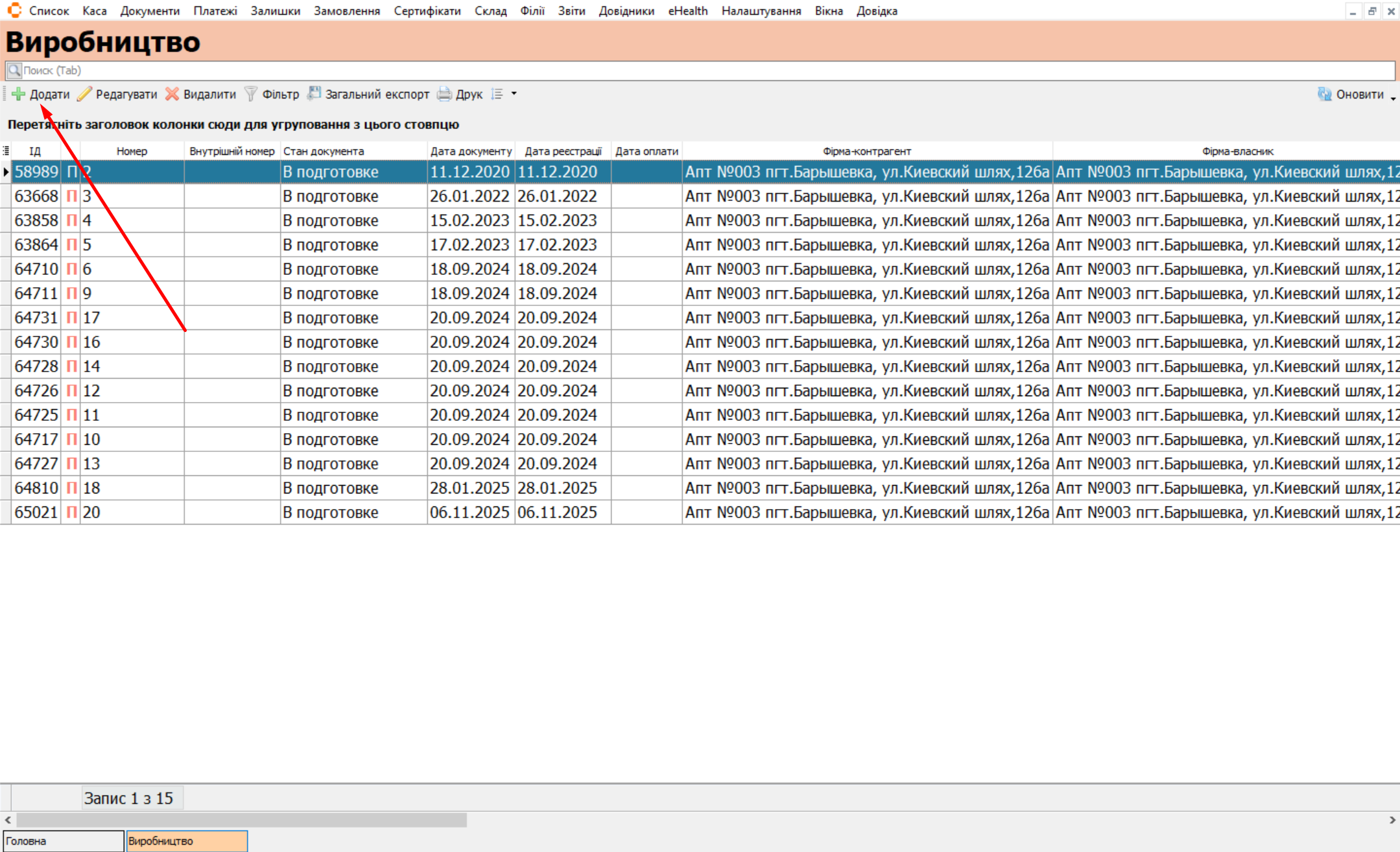Click the red cross Видалити icon
The height and width of the screenshot is (852, 1400).
click(x=172, y=94)
